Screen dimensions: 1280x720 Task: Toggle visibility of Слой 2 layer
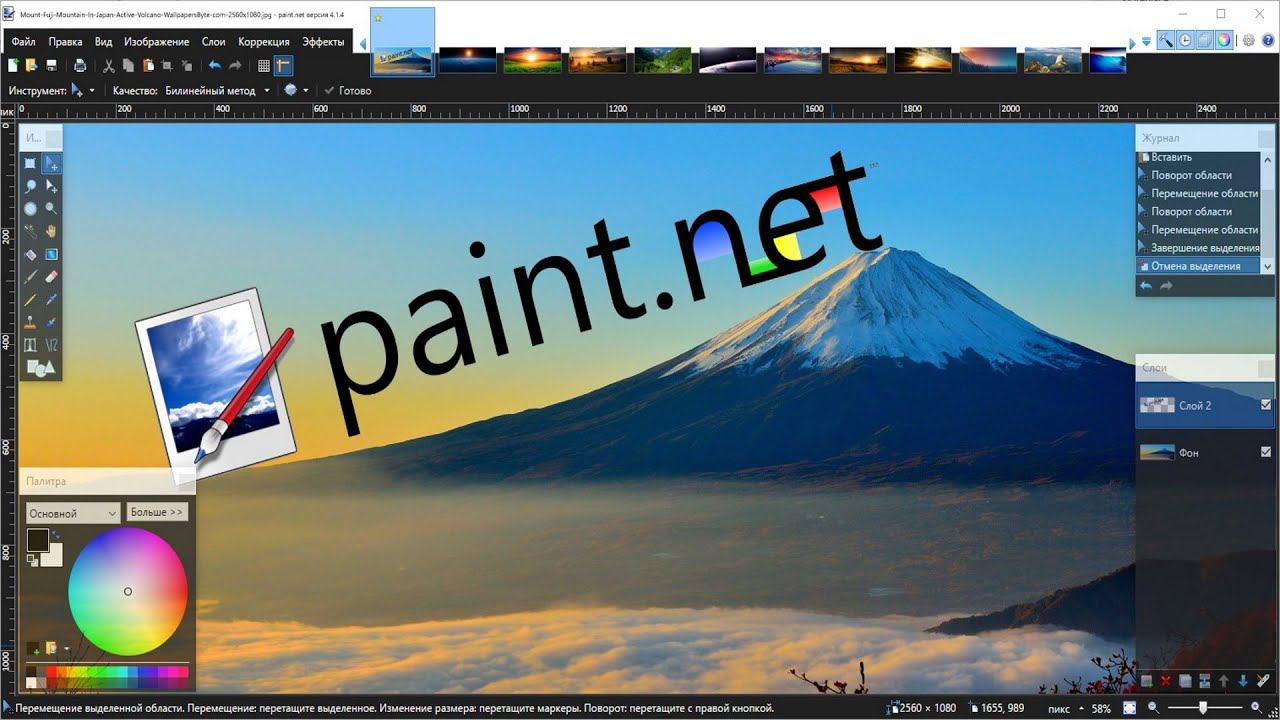pyautogui.click(x=1266, y=405)
